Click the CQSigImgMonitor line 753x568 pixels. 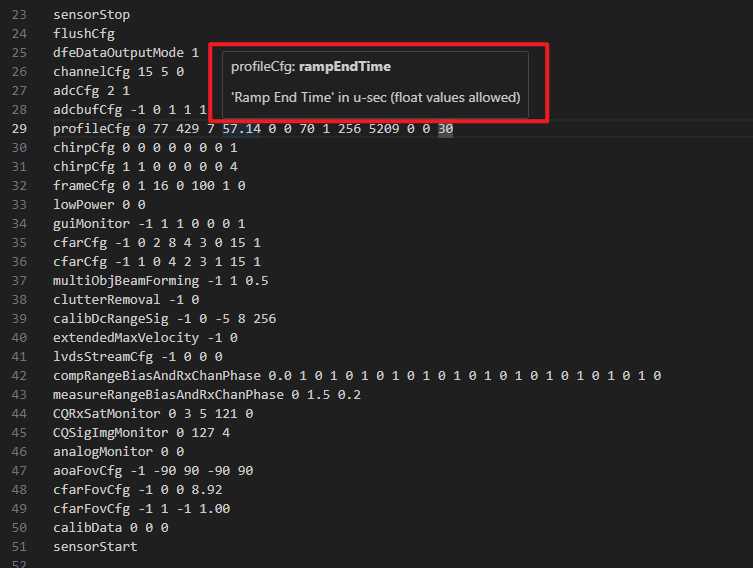[x=141, y=433]
